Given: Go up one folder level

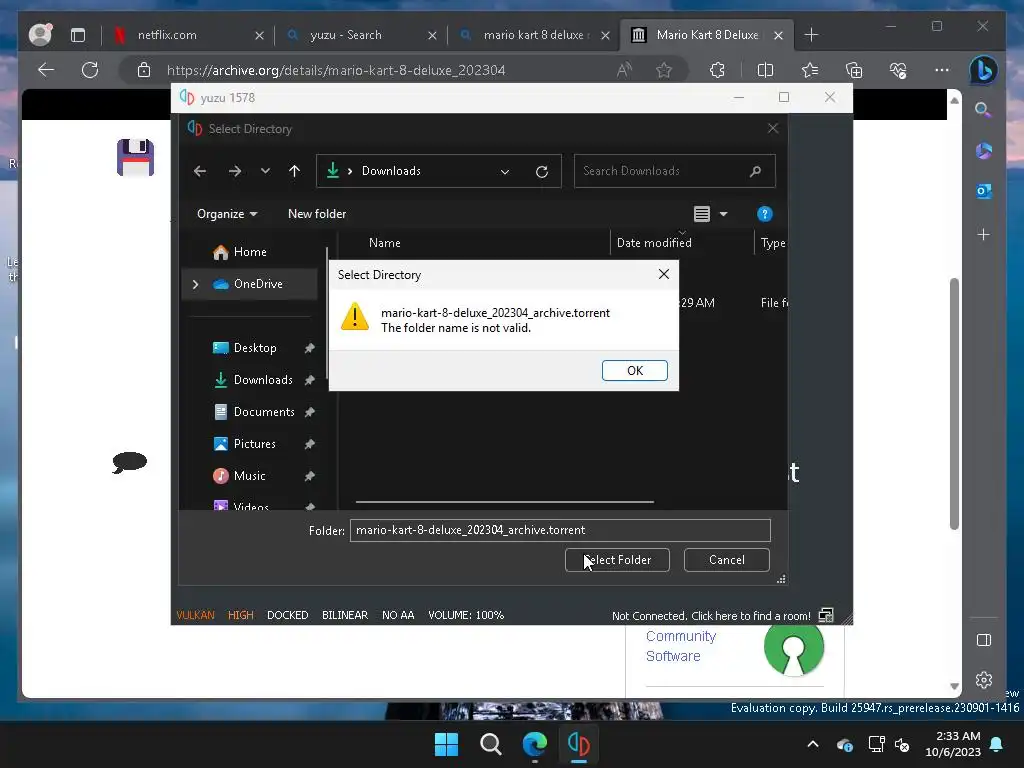Looking at the screenshot, I should point(295,171).
